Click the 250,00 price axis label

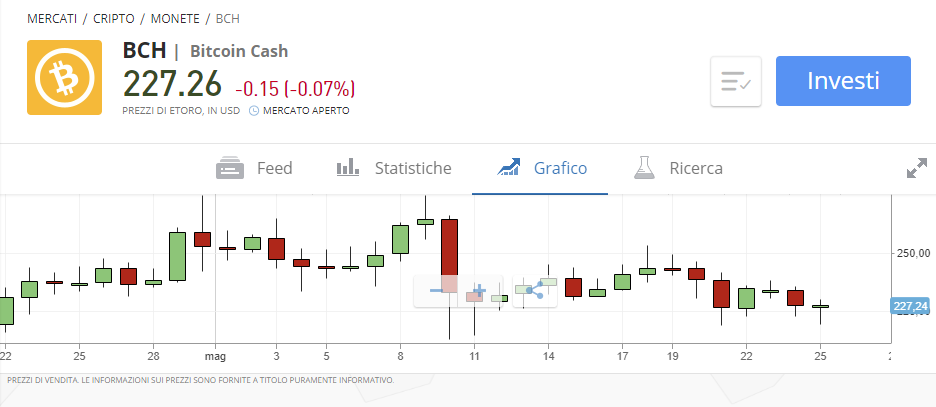[913, 254]
